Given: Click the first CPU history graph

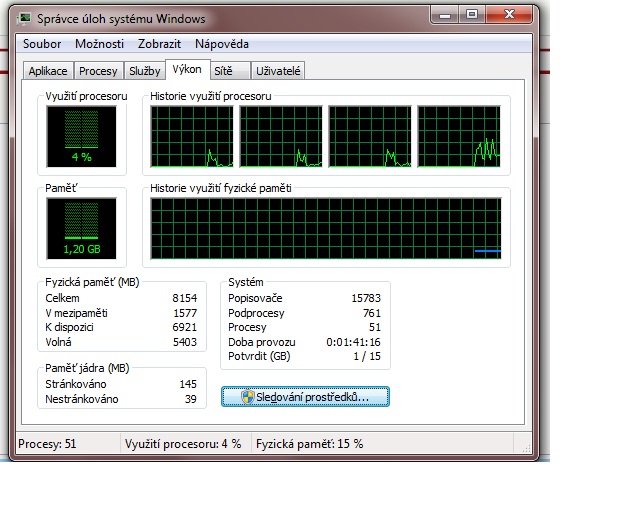Looking at the screenshot, I should [x=192, y=136].
